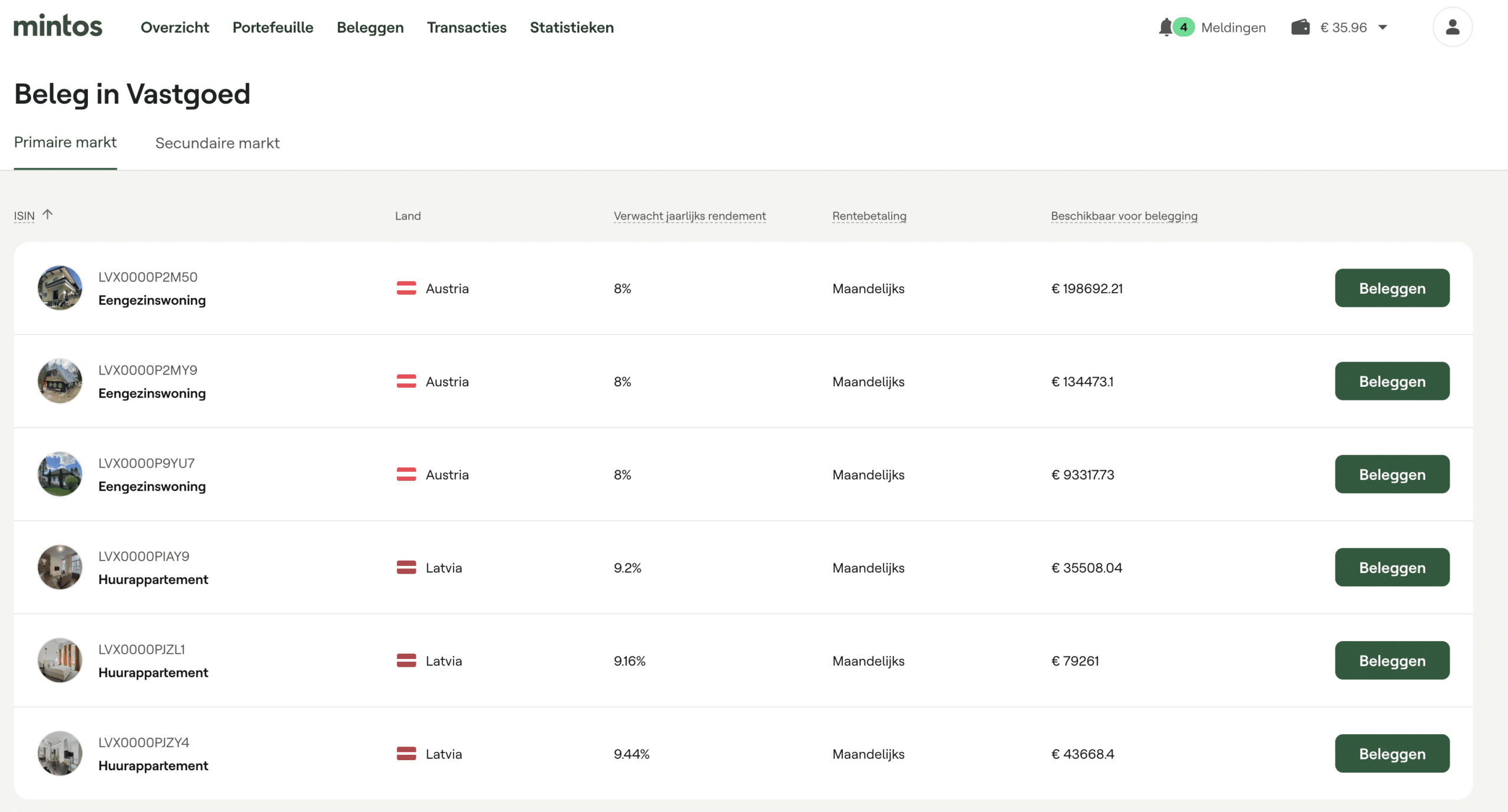The width and height of the screenshot is (1508, 812).
Task: Go to Transacties page
Action: pyautogui.click(x=467, y=27)
